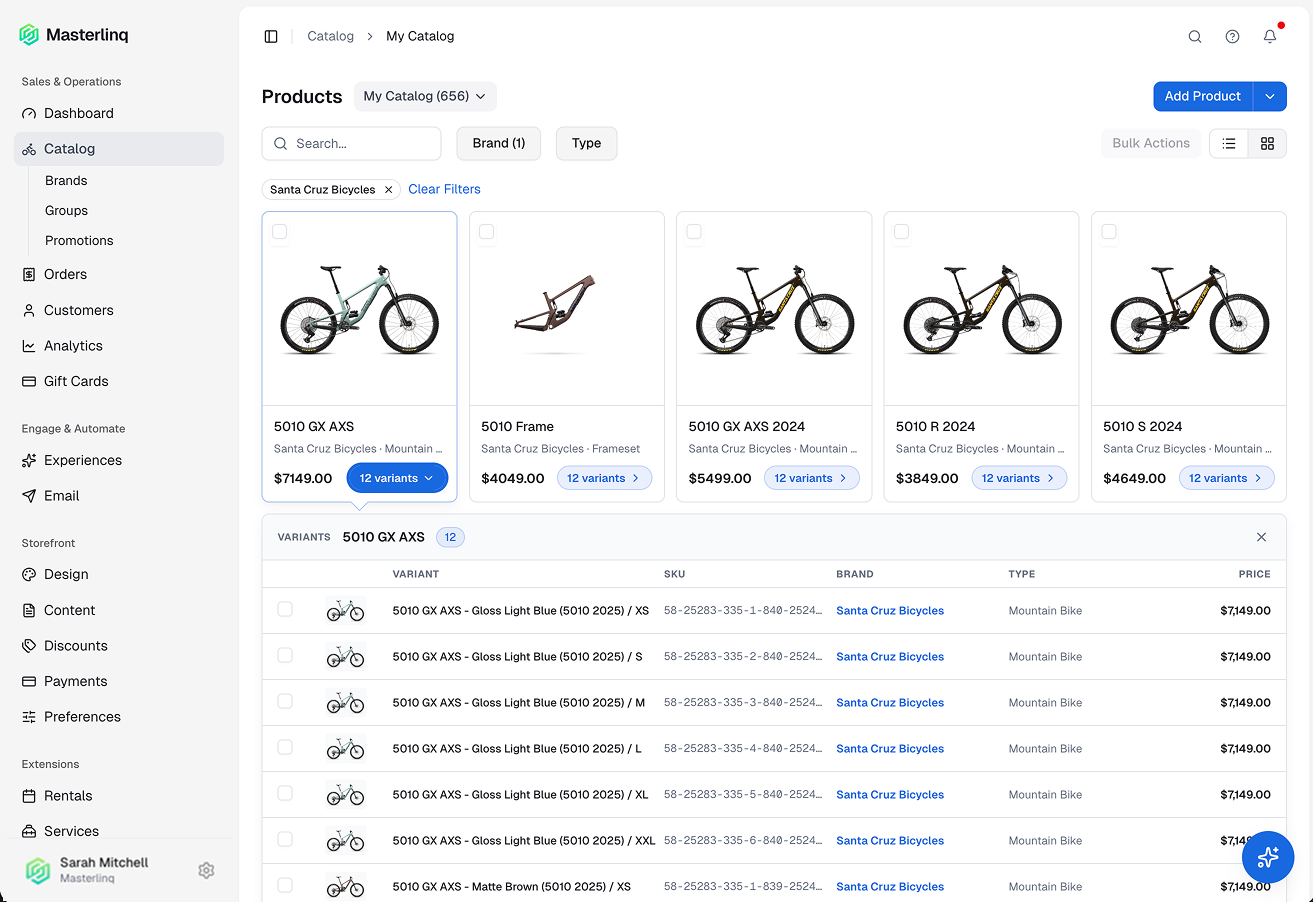Screen dimensions: 1313x902
Task: Click the Discounts tag icon
Action: (x=29, y=646)
